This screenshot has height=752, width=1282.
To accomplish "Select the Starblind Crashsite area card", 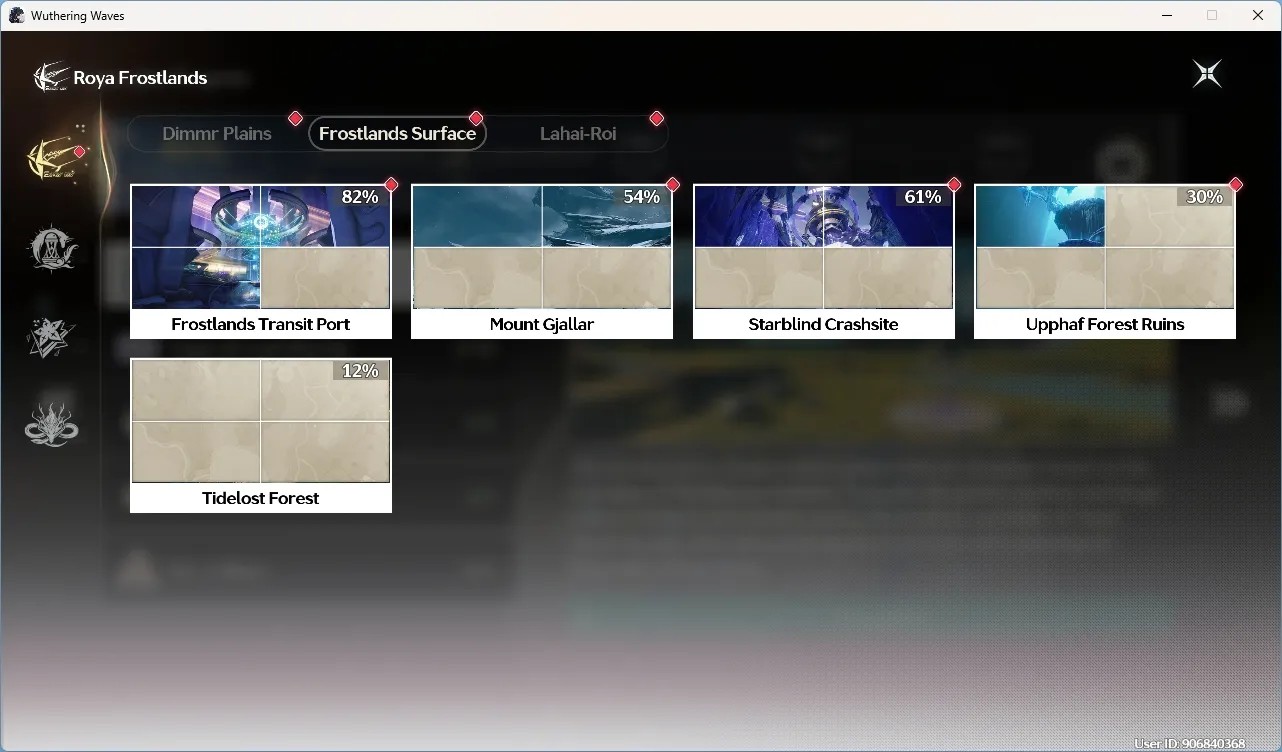I will pos(824,262).
